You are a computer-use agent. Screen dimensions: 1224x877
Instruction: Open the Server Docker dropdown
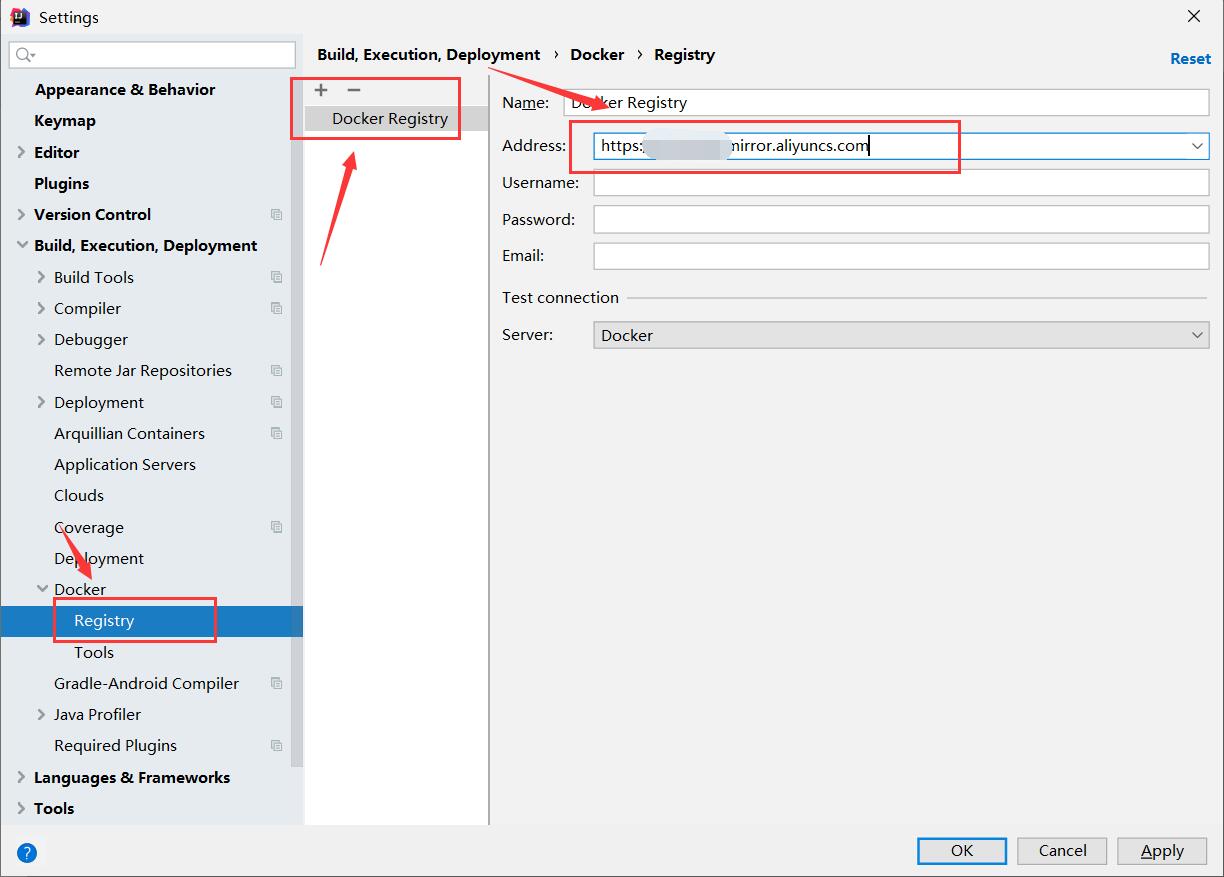pos(901,335)
